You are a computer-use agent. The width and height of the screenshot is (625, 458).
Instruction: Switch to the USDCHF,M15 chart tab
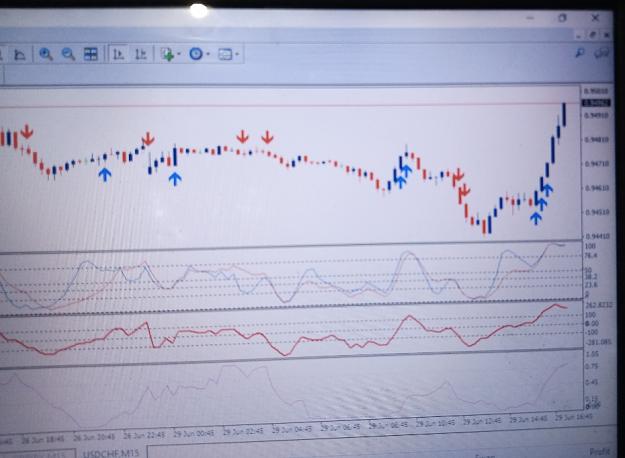[x=111, y=453]
